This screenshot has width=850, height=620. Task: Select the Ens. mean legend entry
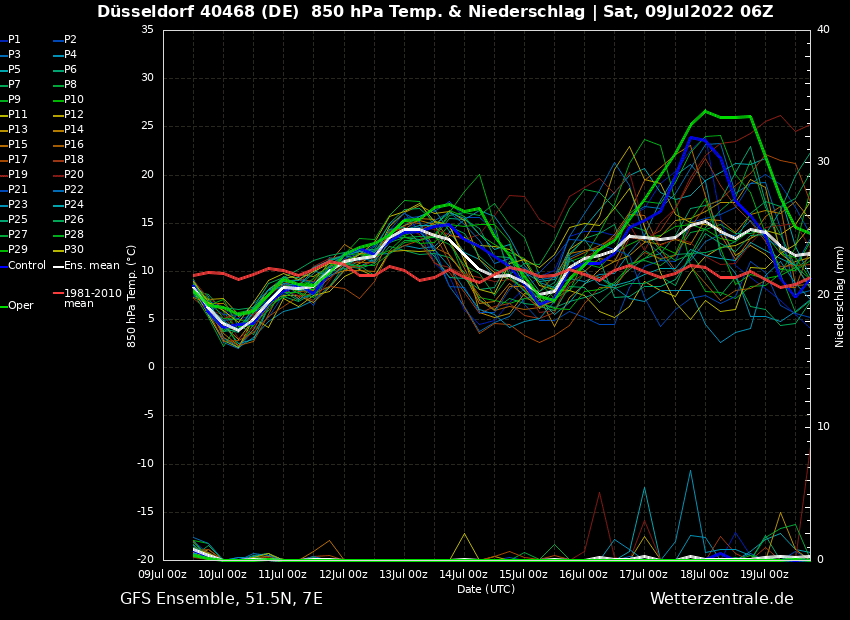coord(91,266)
